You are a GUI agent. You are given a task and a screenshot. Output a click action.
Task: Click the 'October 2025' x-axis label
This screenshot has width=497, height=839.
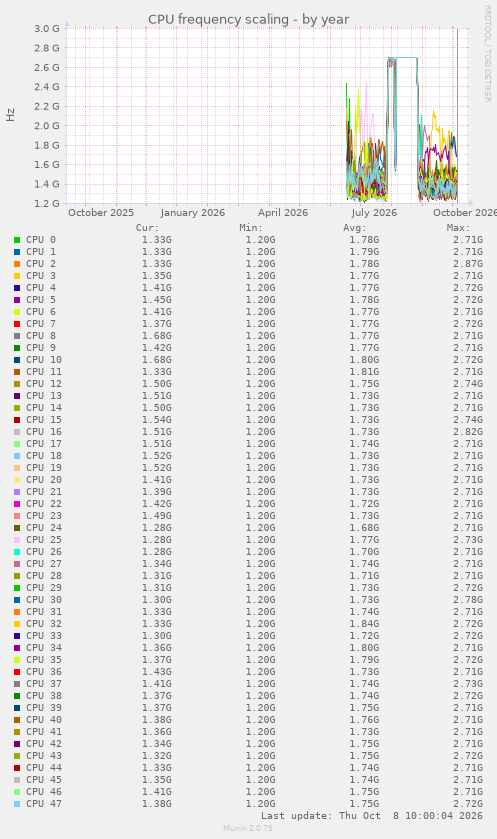point(101,212)
